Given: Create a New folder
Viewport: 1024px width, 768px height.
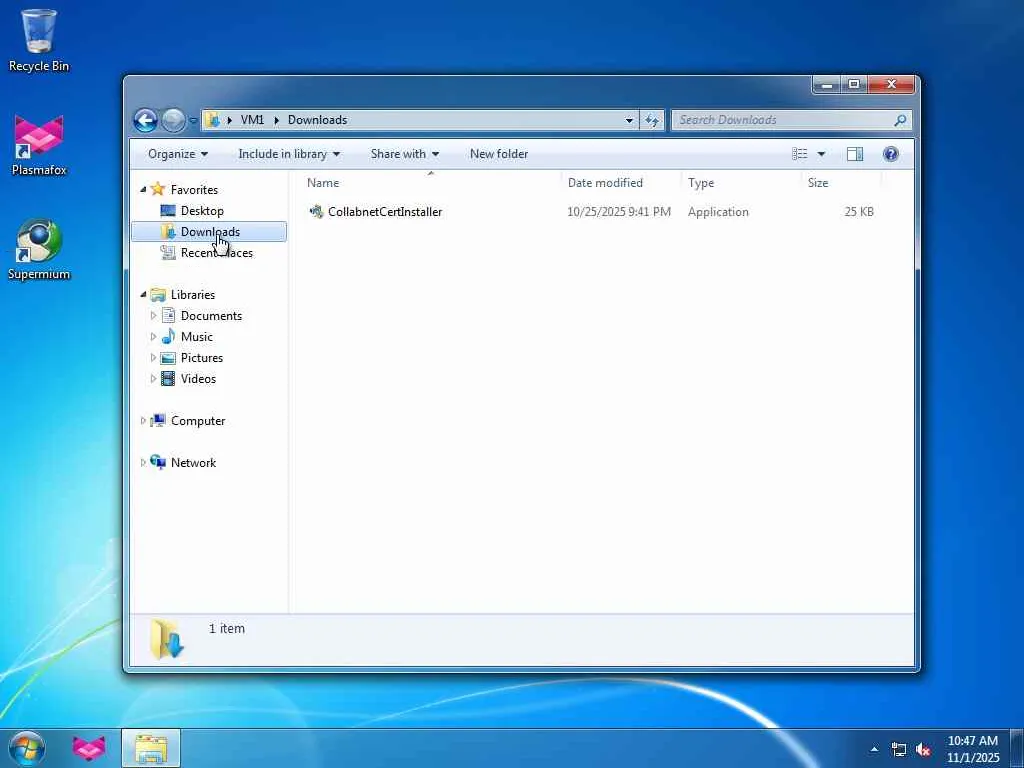Looking at the screenshot, I should click(499, 154).
